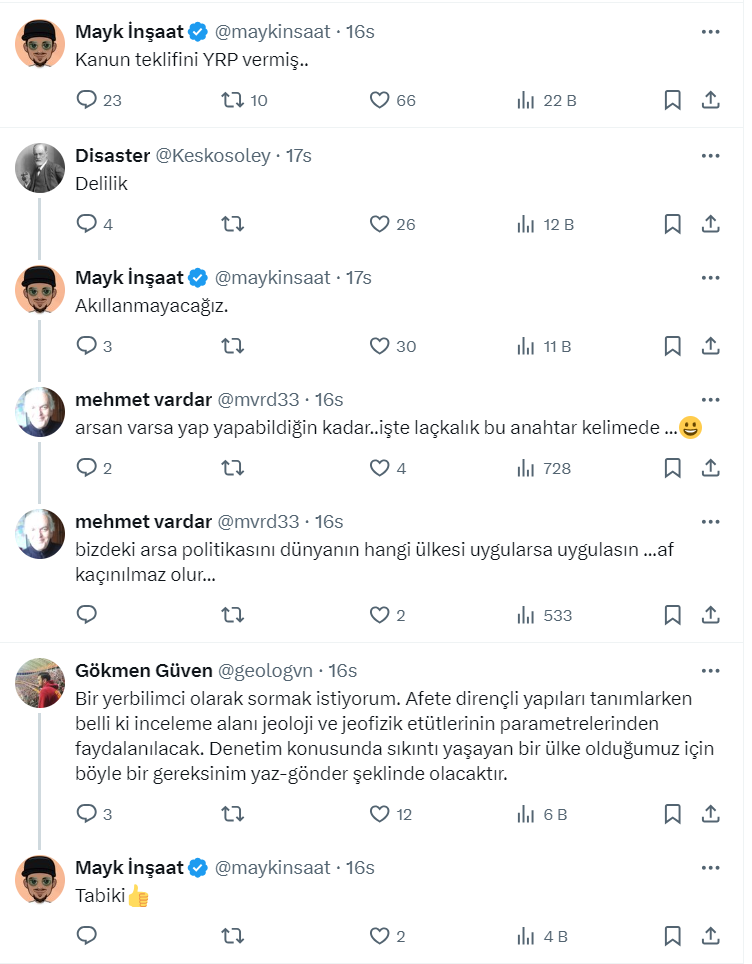Screen dimensions: 752x964
Task: Open mehmet vardar's profile name link
Action: 143,400
